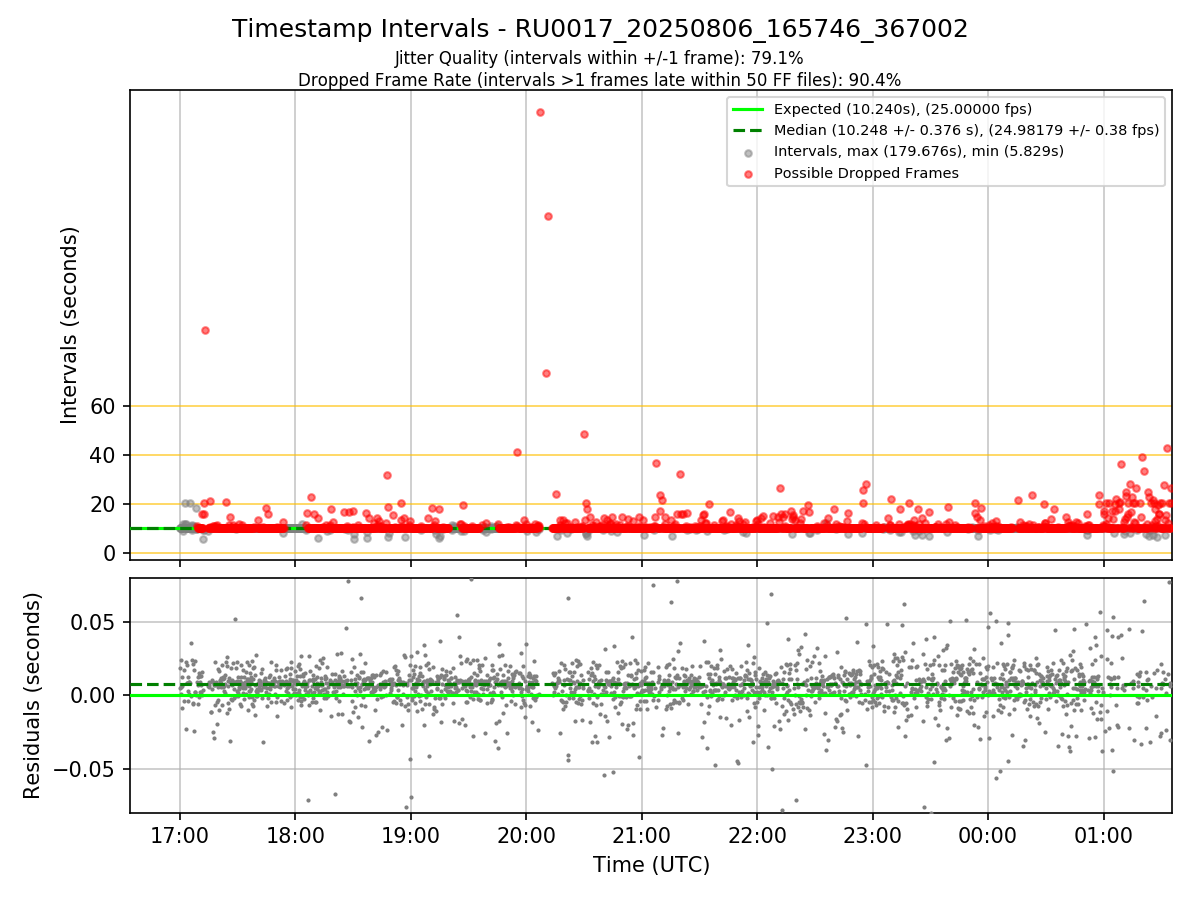Click the highest red outlier point just after 20:00
Image resolution: width=1200 pixels, height=900 pixels.
point(540,112)
